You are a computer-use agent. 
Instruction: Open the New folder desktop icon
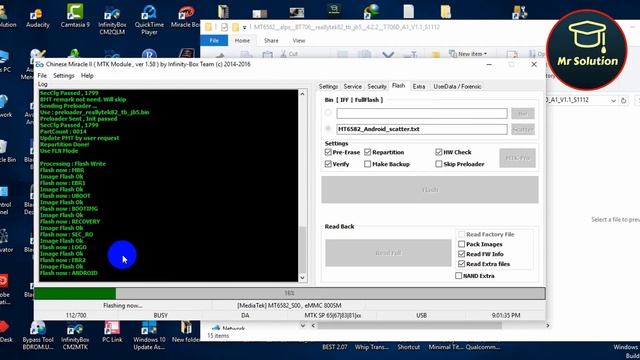click(186, 332)
